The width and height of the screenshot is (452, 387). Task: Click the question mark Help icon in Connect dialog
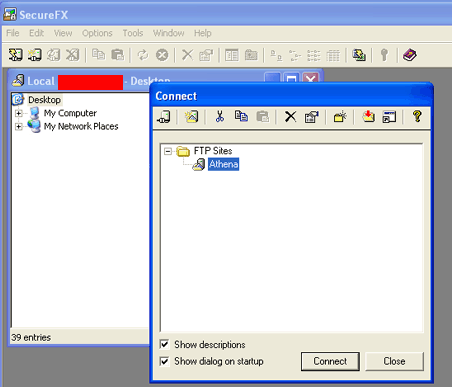(x=417, y=116)
